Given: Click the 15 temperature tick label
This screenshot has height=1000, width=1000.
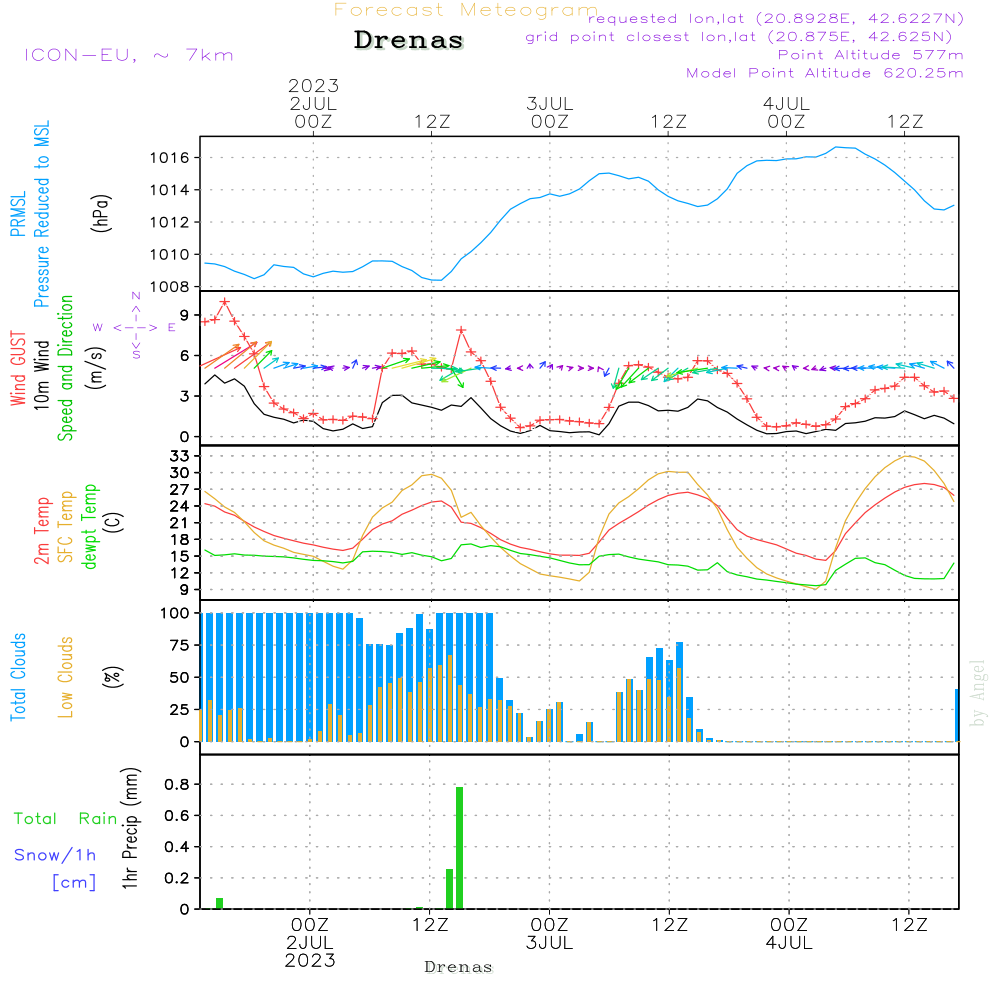Looking at the screenshot, I should coord(180,556).
